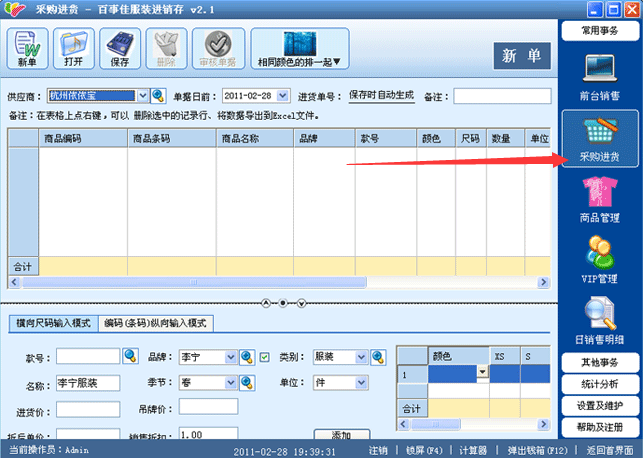Click the 新 单 status banner
Image resolution: width=643 pixels, height=458 pixels.
click(x=522, y=56)
